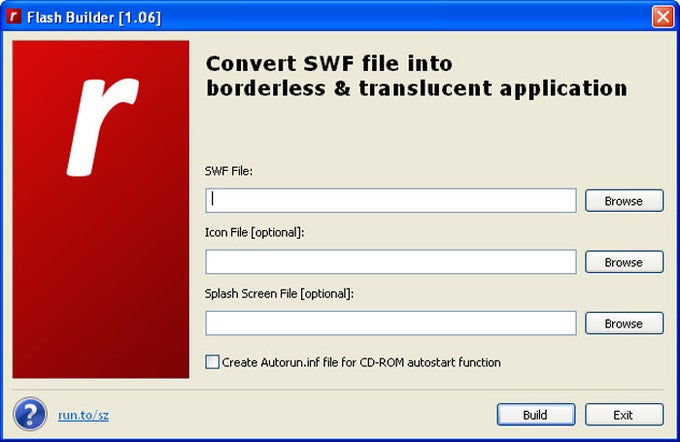Click the 'Icon File [optional]:' label

(x=255, y=232)
